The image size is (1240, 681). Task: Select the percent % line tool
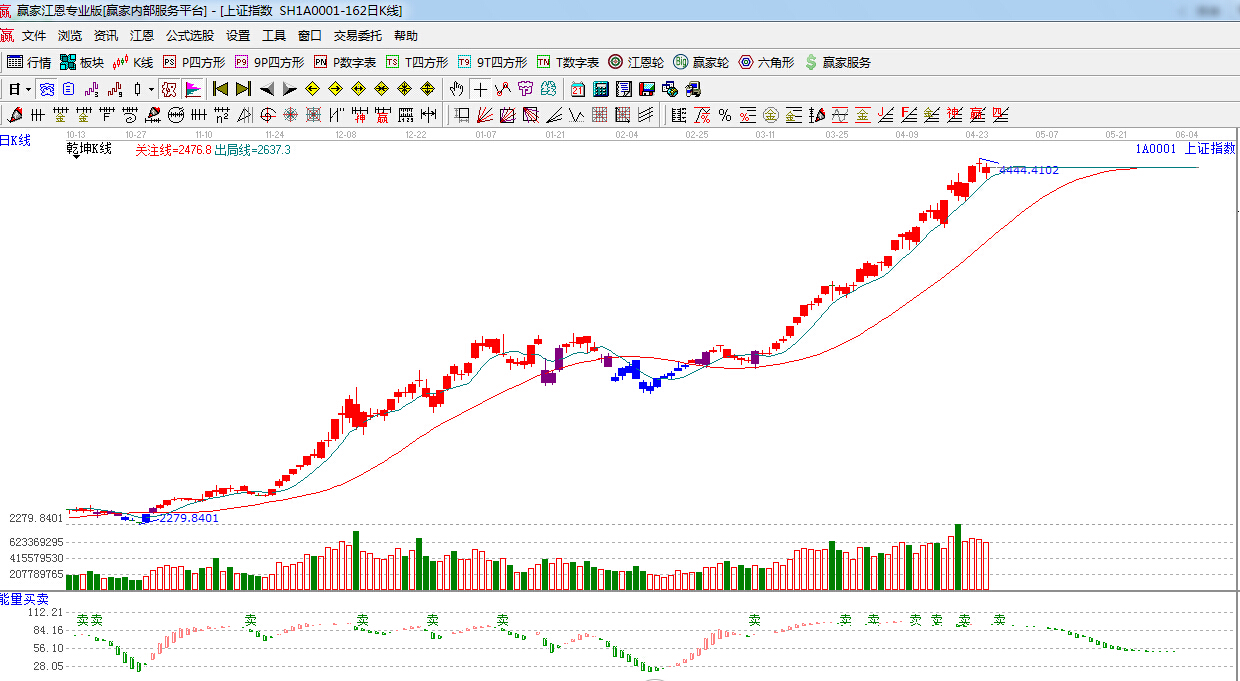pos(725,114)
